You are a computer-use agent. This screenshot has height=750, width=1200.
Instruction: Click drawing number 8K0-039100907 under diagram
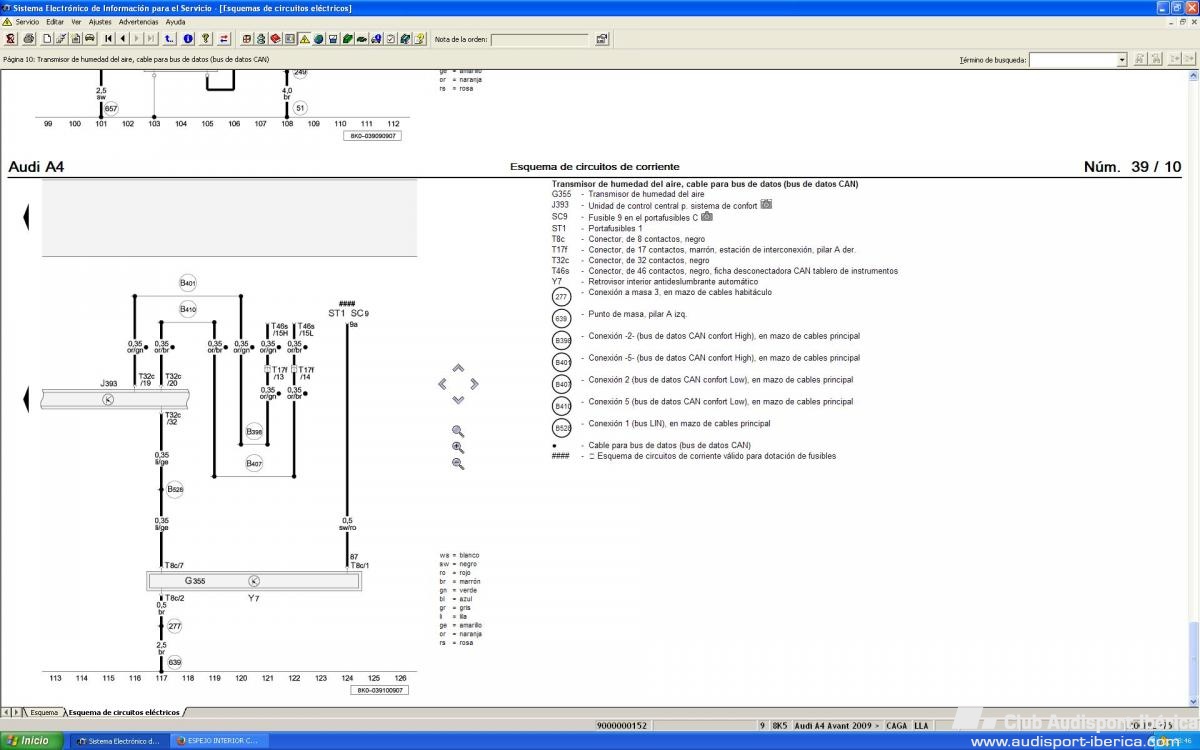point(379,690)
